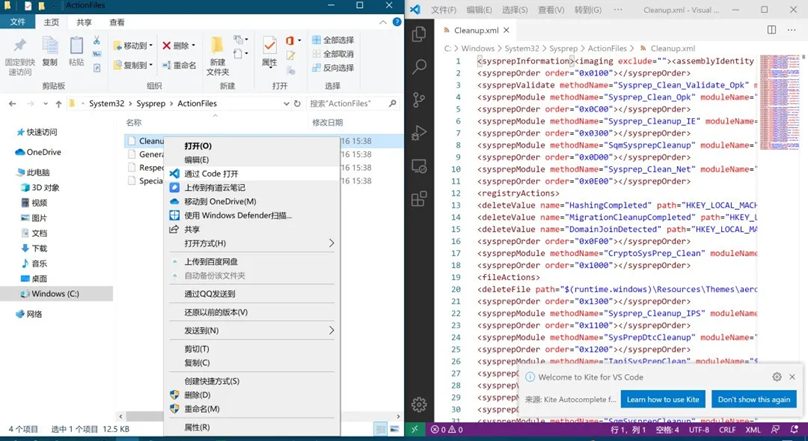Click CRLF line ending in status bar
The width and height of the screenshot is (808, 441).
coord(727,429)
